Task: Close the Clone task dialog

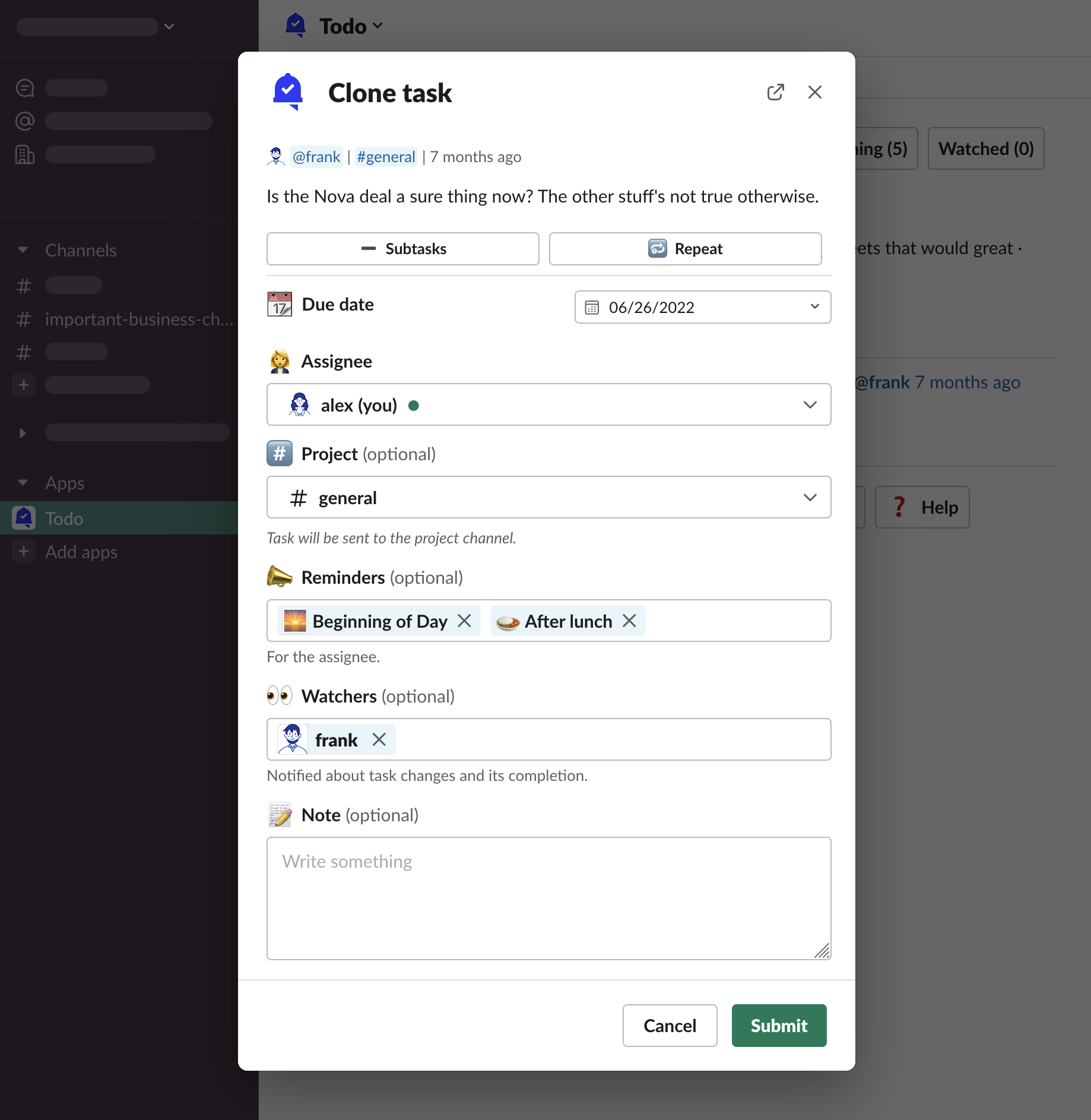Action: click(814, 92)
